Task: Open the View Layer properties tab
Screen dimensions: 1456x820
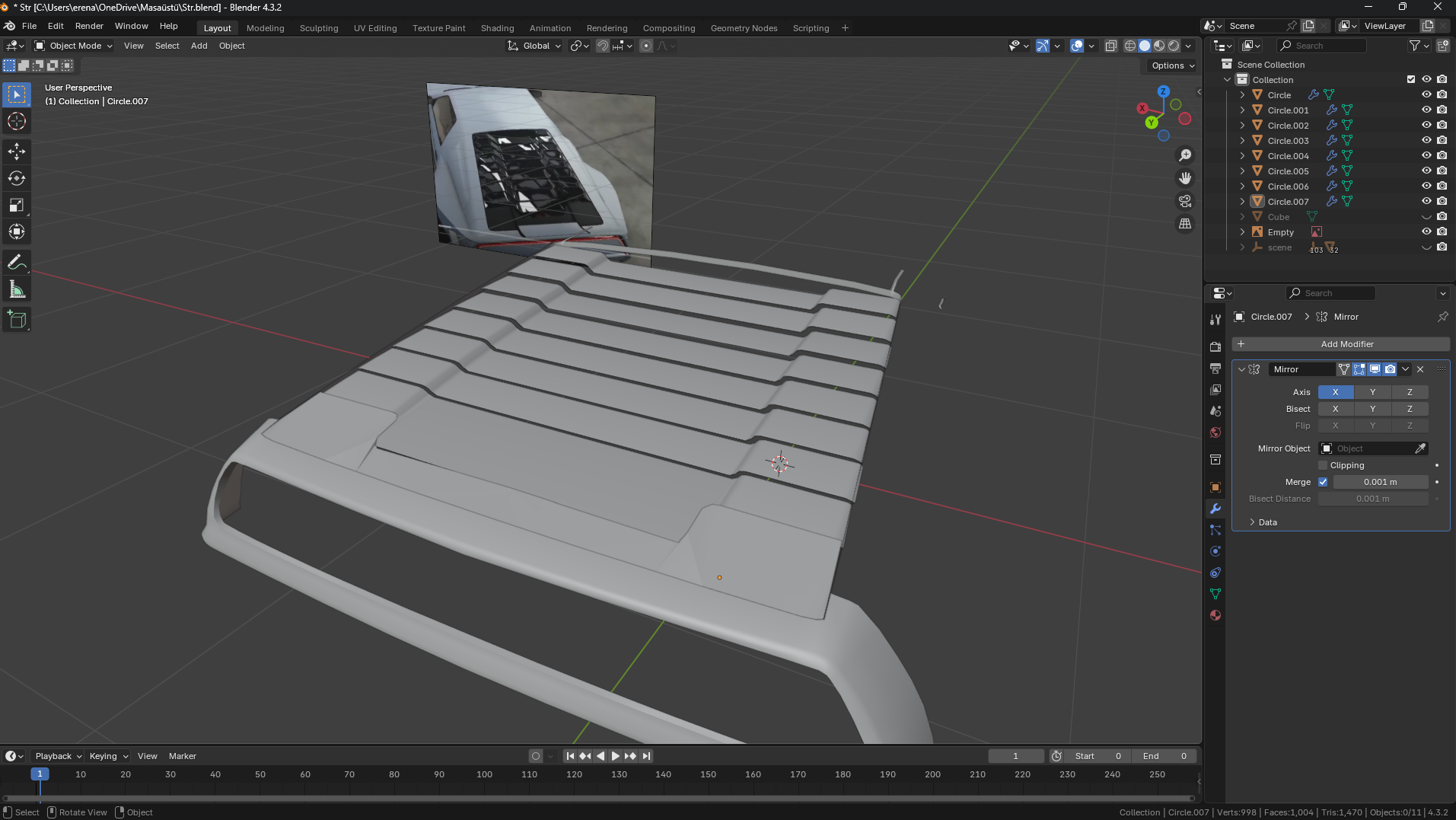Action: [1215, 389]
